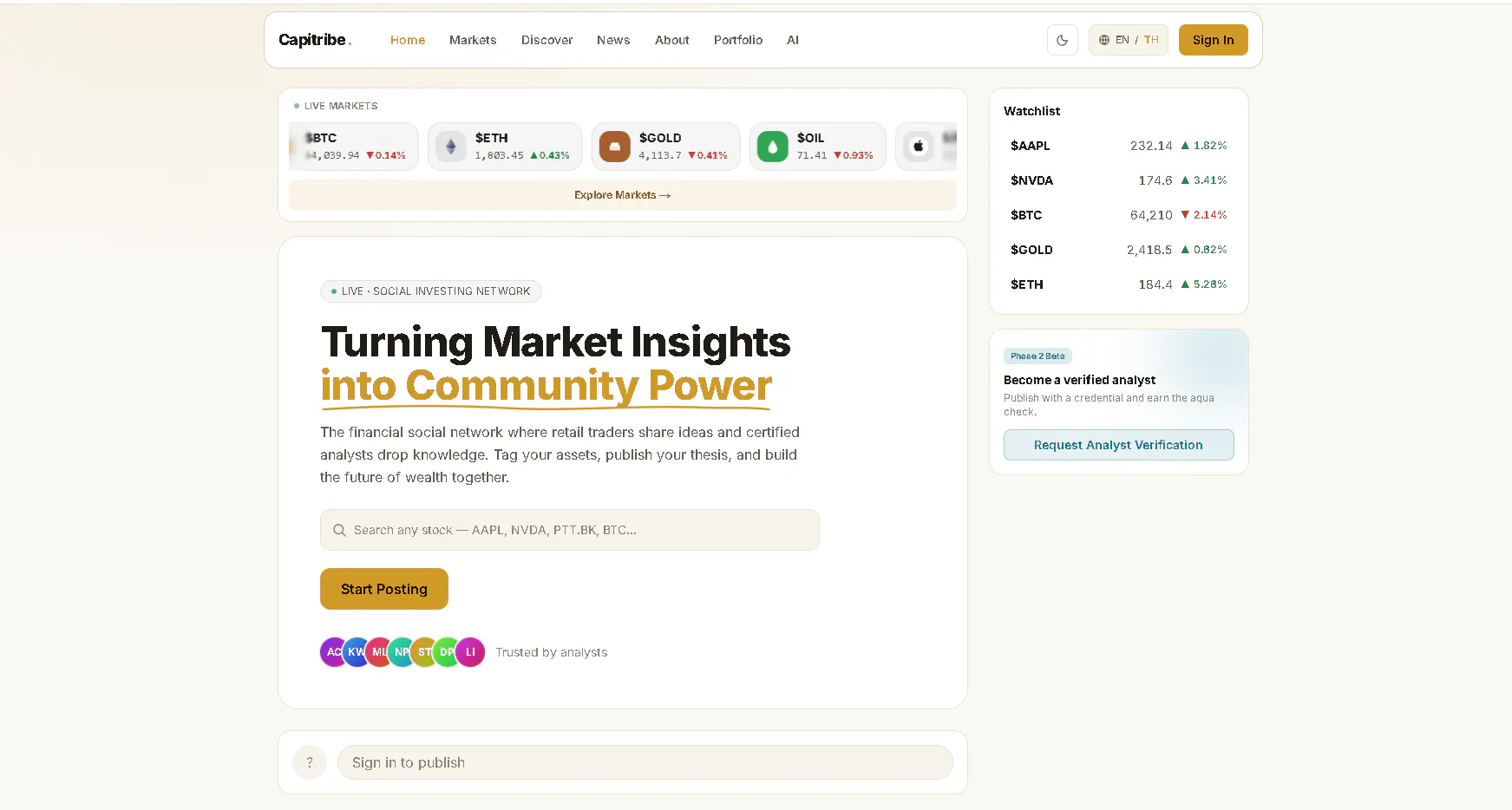The width and height of the screenshot is (1512, 810).
Task: Open the AI nav item
Action: pyautogui.click(x=793, y=40)
